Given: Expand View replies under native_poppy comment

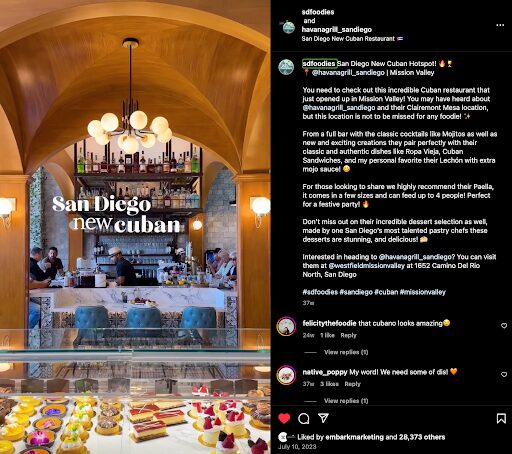Looking at the screenshot, I should point(346,401).
